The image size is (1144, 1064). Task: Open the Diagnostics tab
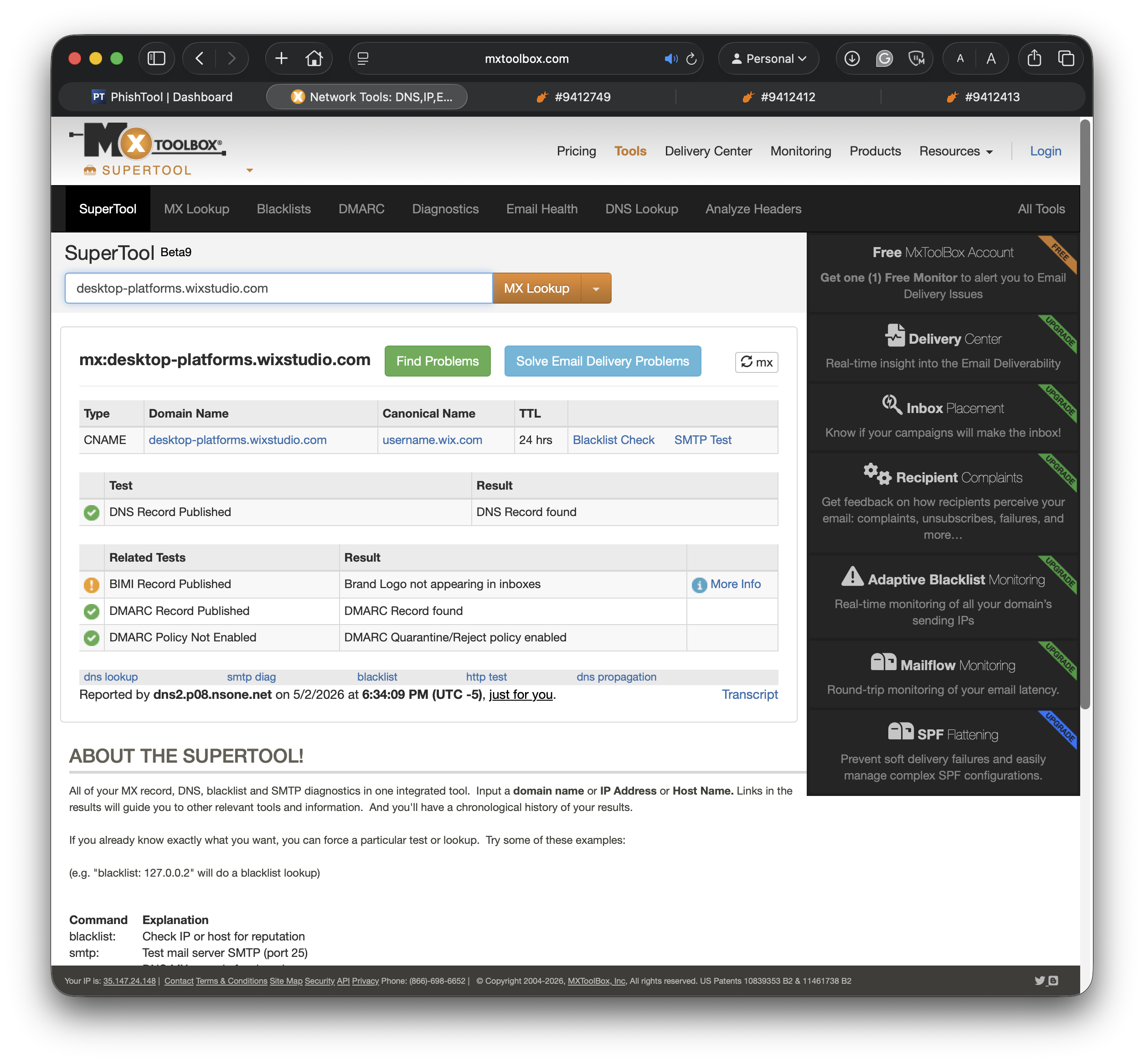click(x=445, y=209)
